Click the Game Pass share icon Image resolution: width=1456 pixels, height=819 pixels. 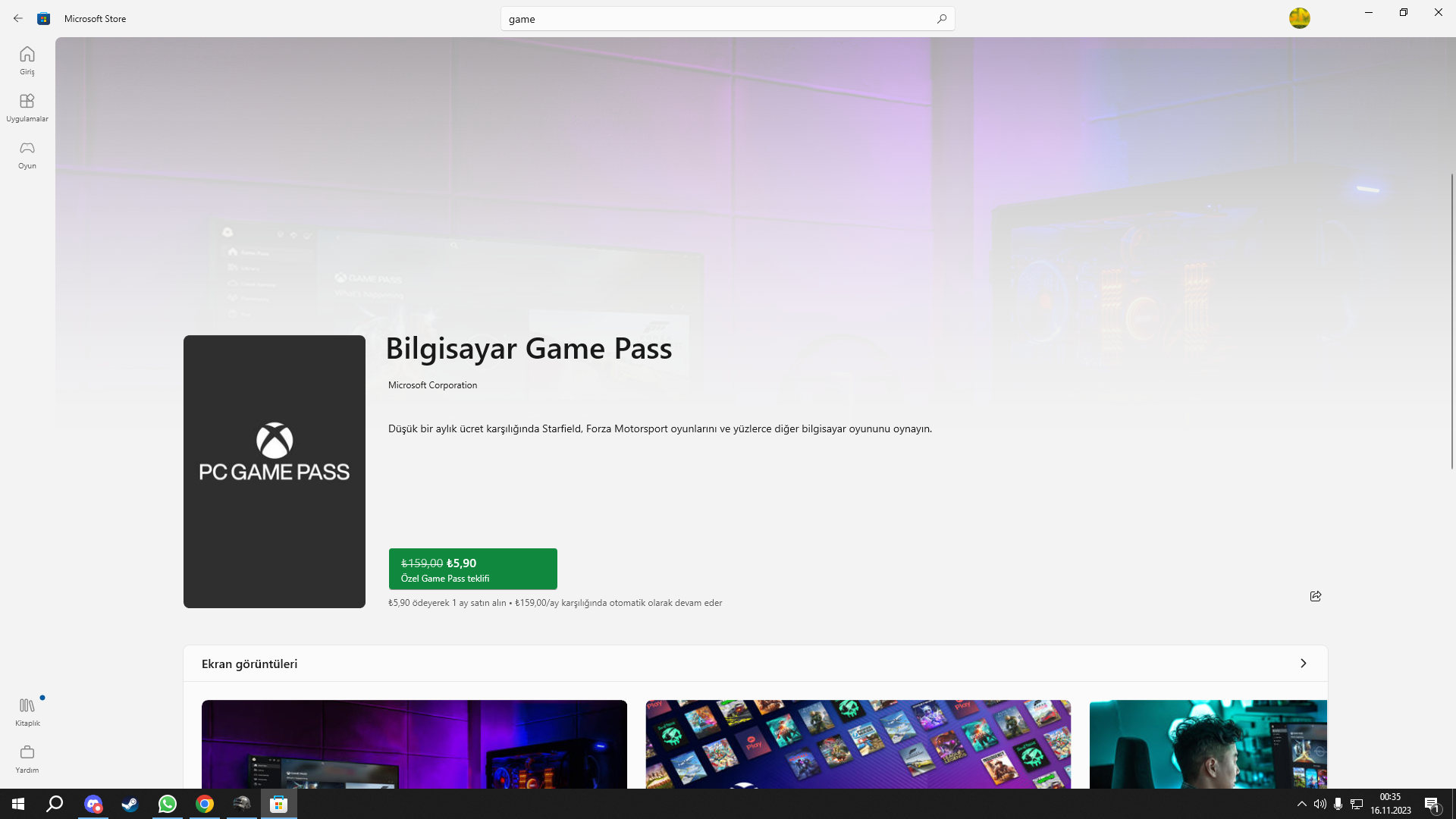(1316, 596)
